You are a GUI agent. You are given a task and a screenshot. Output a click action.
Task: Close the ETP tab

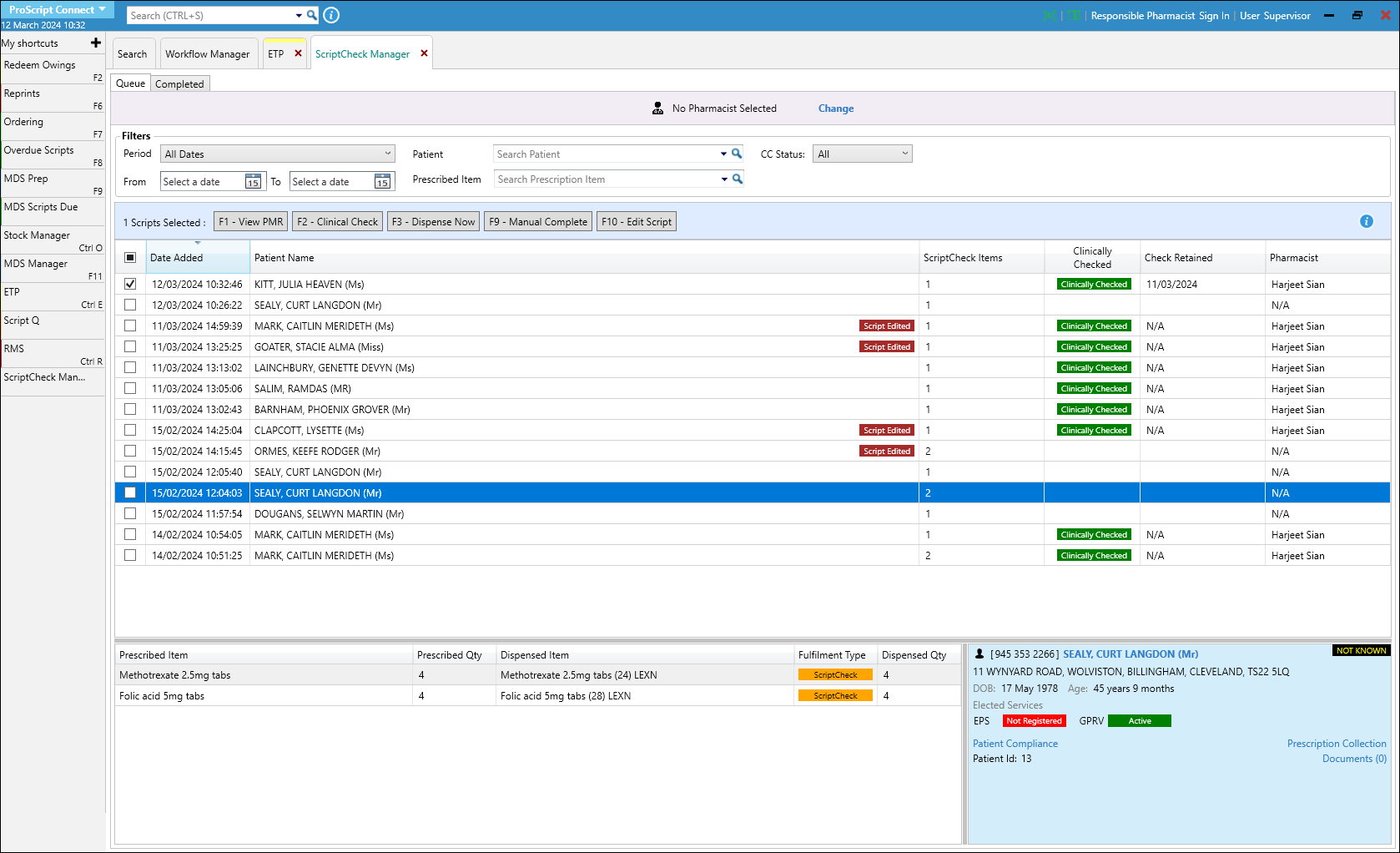tap(298, 53)
